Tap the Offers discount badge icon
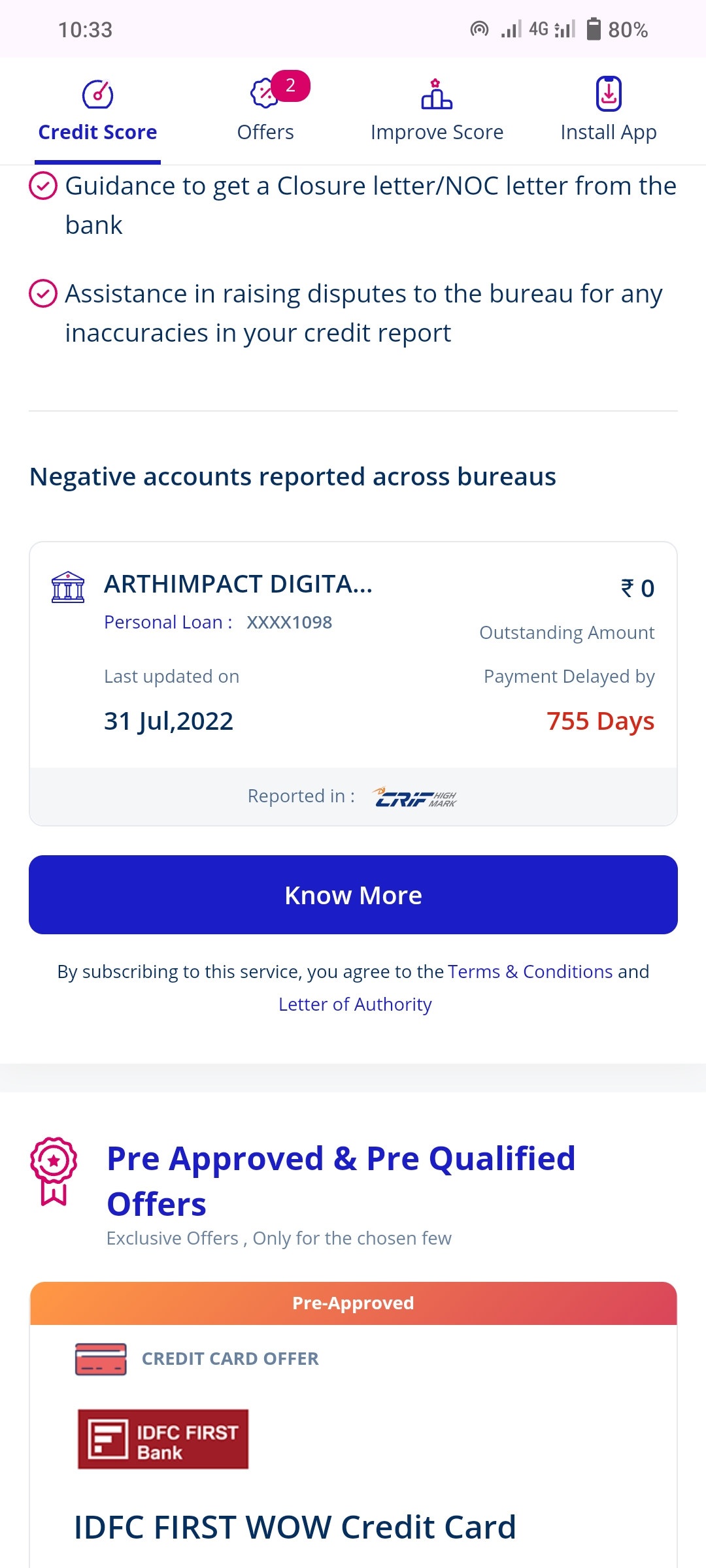The image size is (706, 1568). (264, 93)
